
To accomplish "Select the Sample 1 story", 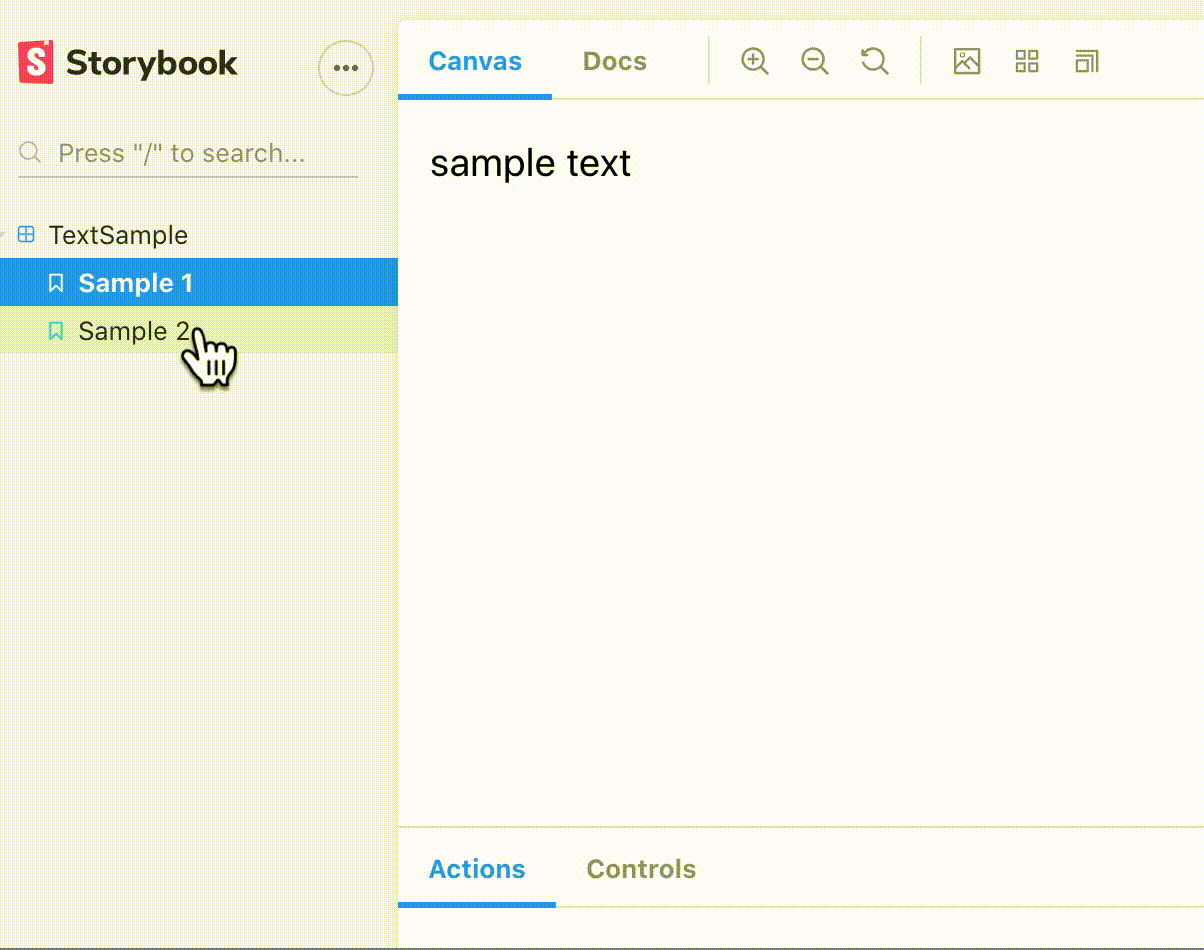I will tap(136, 284).
